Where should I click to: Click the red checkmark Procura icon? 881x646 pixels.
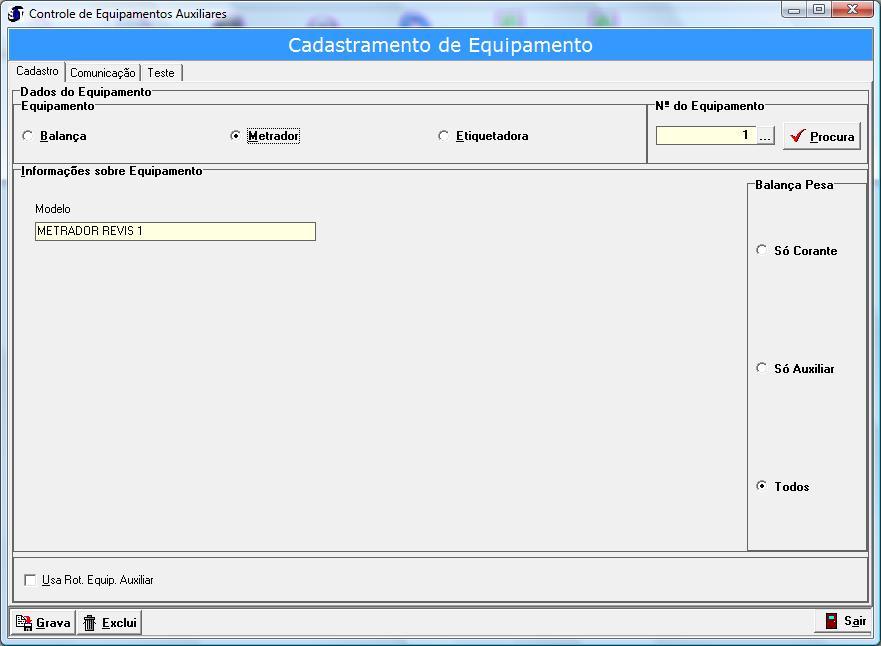[797, 136]
